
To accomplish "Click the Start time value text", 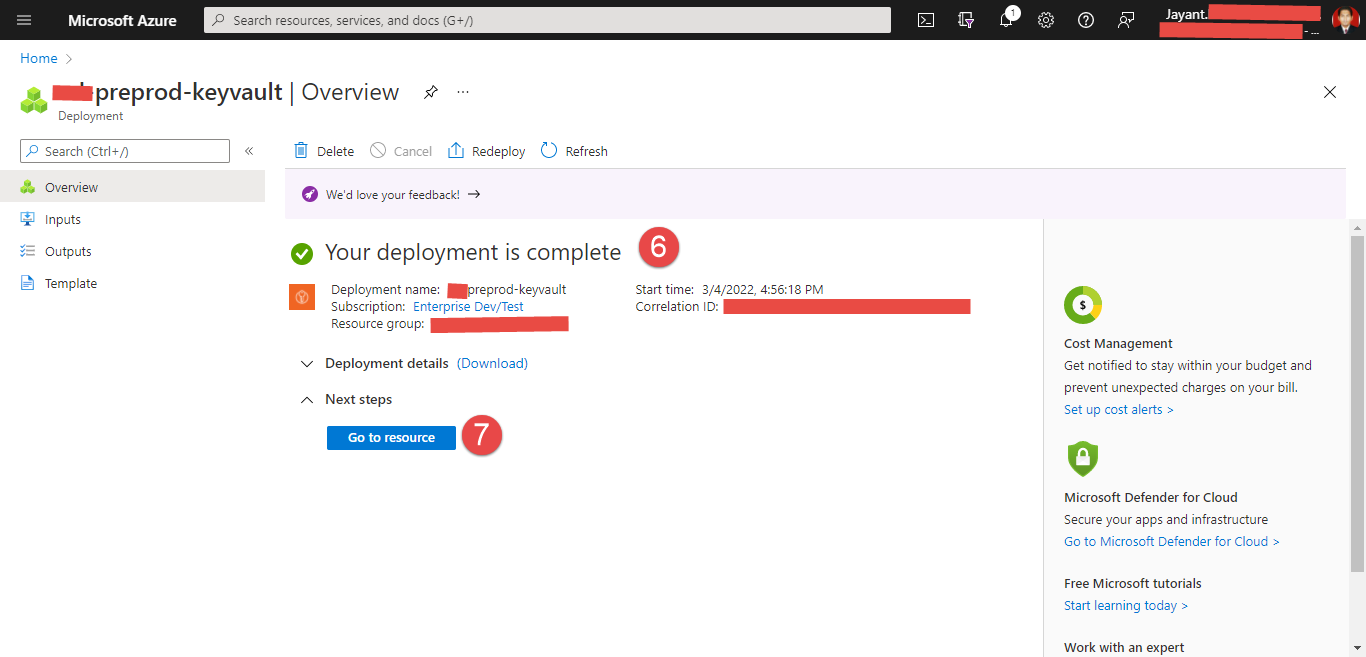I will coord(763,290).
